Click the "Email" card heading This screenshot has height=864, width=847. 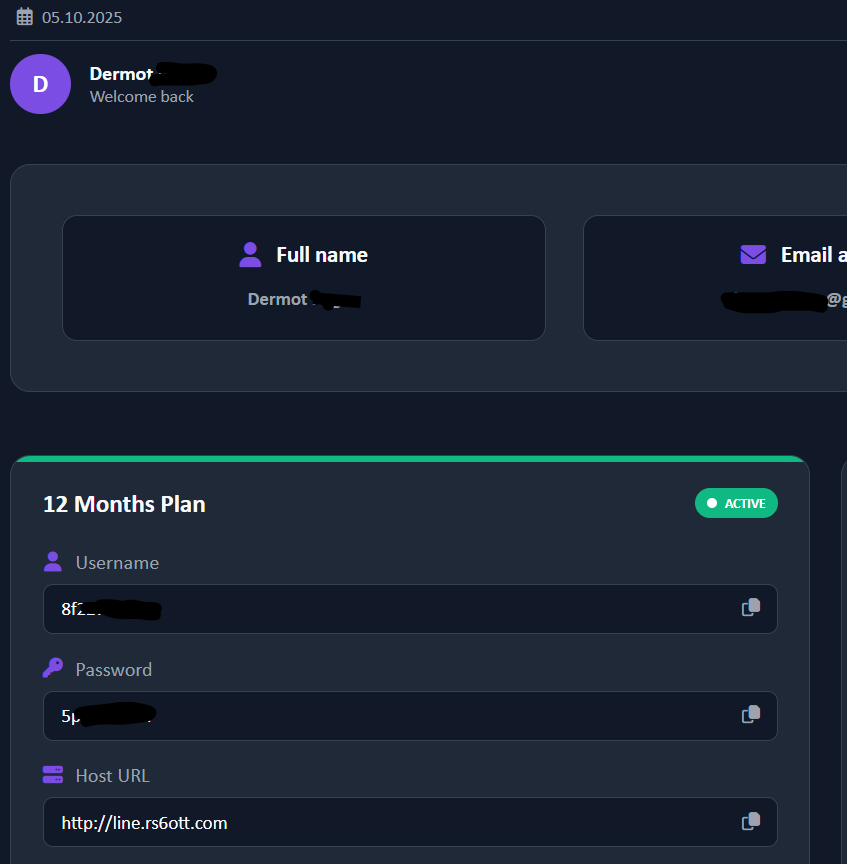point(808,255)
